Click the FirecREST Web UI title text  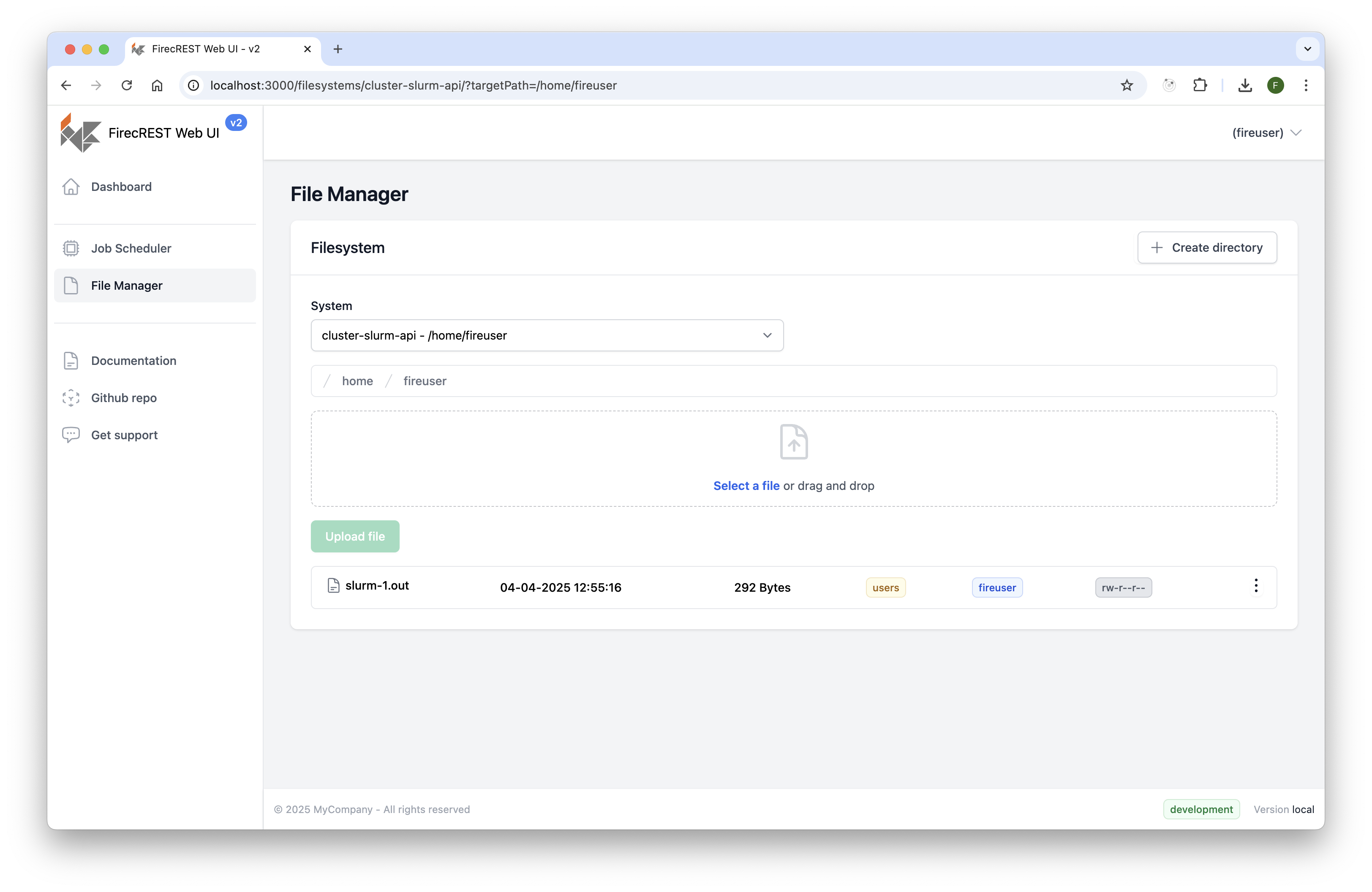click(164, 133)
